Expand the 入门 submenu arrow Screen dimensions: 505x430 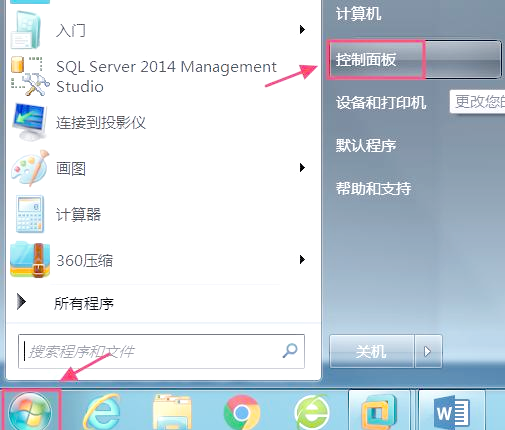coord(302,29)
